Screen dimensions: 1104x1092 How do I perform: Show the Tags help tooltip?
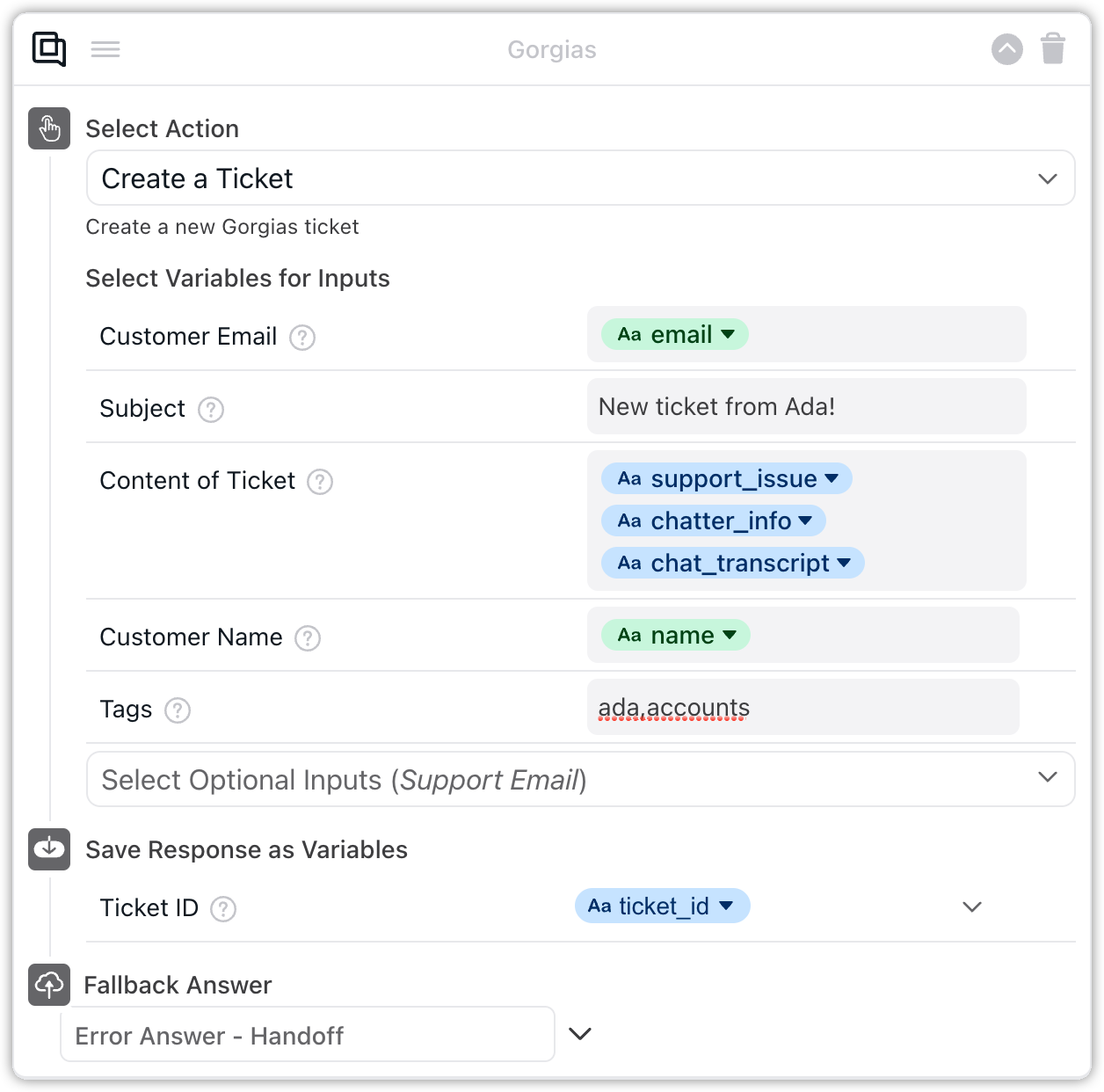click(178, 710)
